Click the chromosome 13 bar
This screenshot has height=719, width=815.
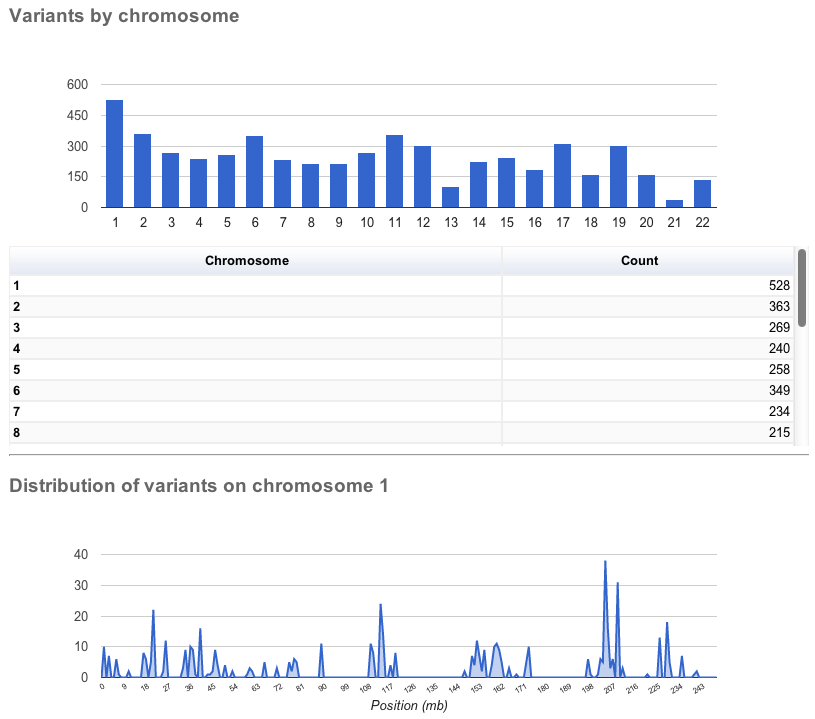pyautogui.click(x=450, y=197)
